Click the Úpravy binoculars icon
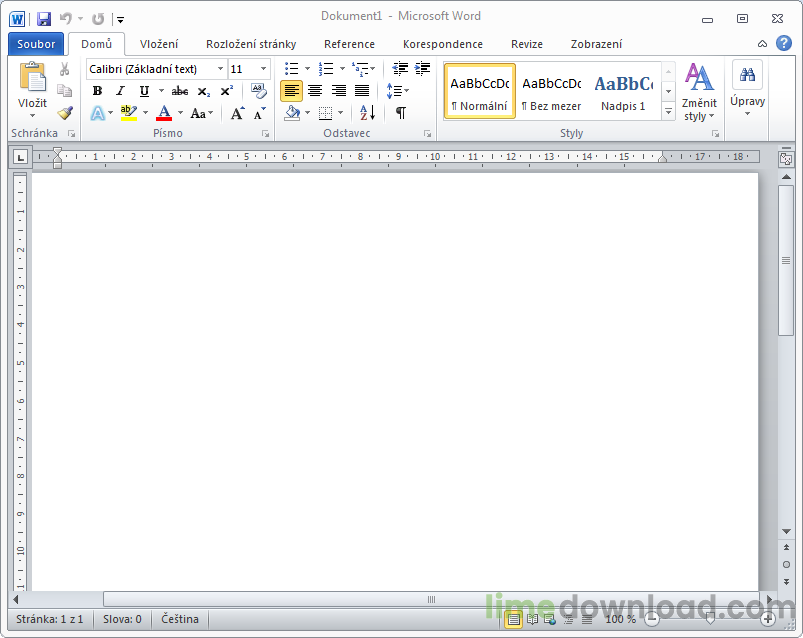 pyautogui.click(x=747, y=75)
